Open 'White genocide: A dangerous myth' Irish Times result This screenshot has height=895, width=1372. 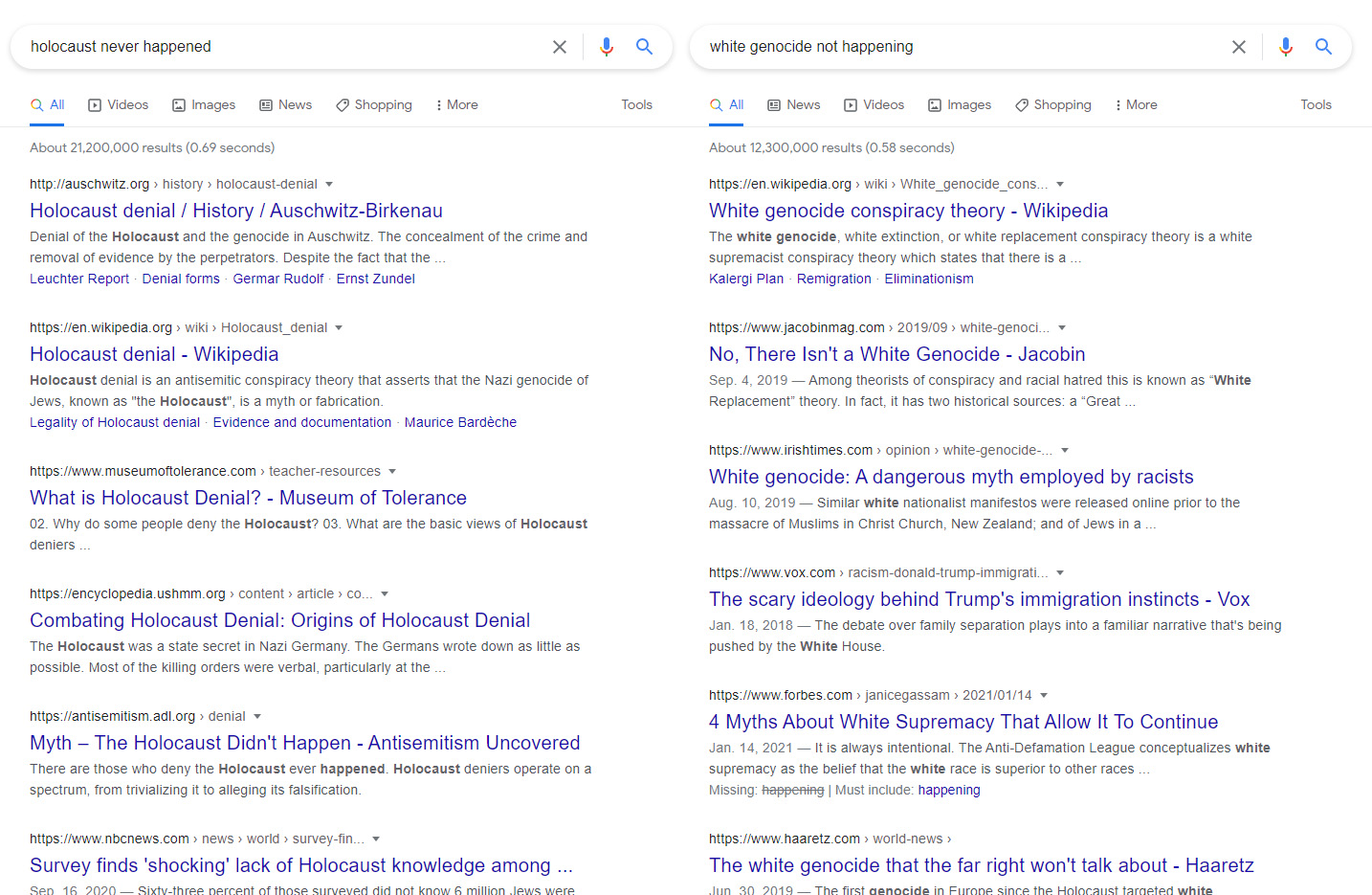pyautogui.click(x=951, y=477)
